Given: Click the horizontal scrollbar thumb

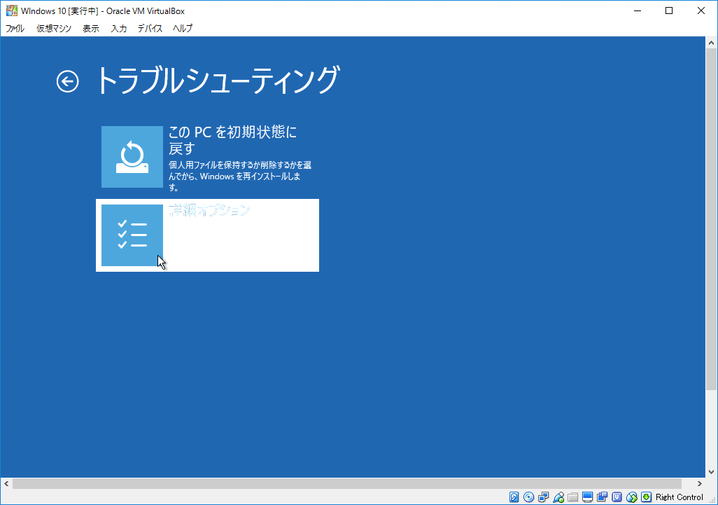Looking at the screenshot, I should tap(347, 483).
